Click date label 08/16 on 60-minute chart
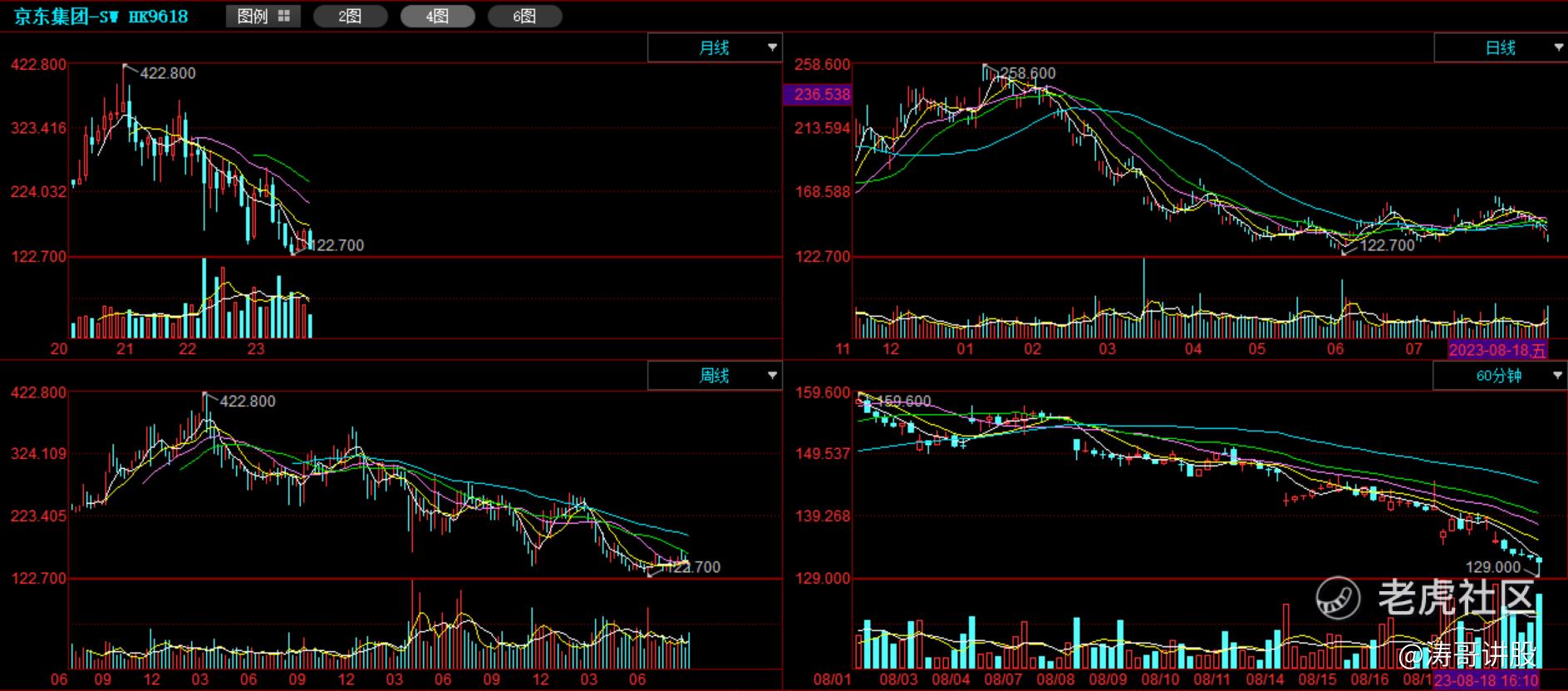 [x=1369, y=679]
